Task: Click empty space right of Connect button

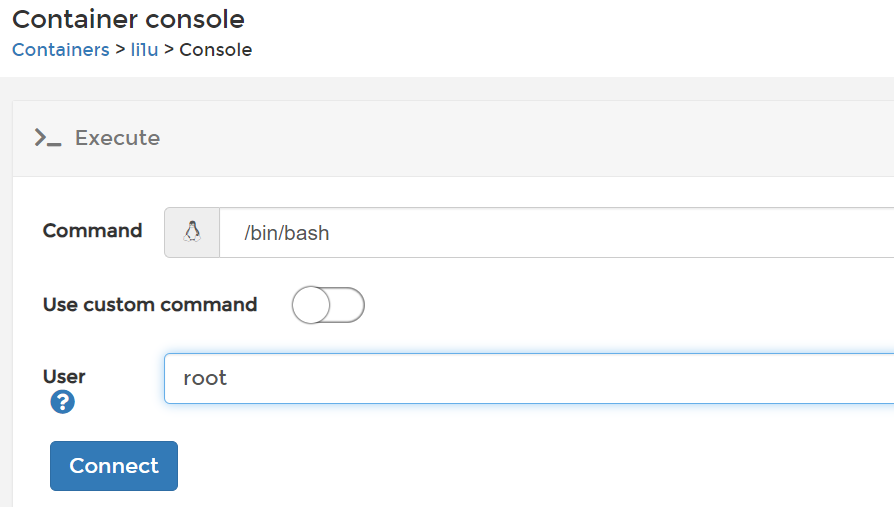Action: pyautogui.click(x=500, y=466)
